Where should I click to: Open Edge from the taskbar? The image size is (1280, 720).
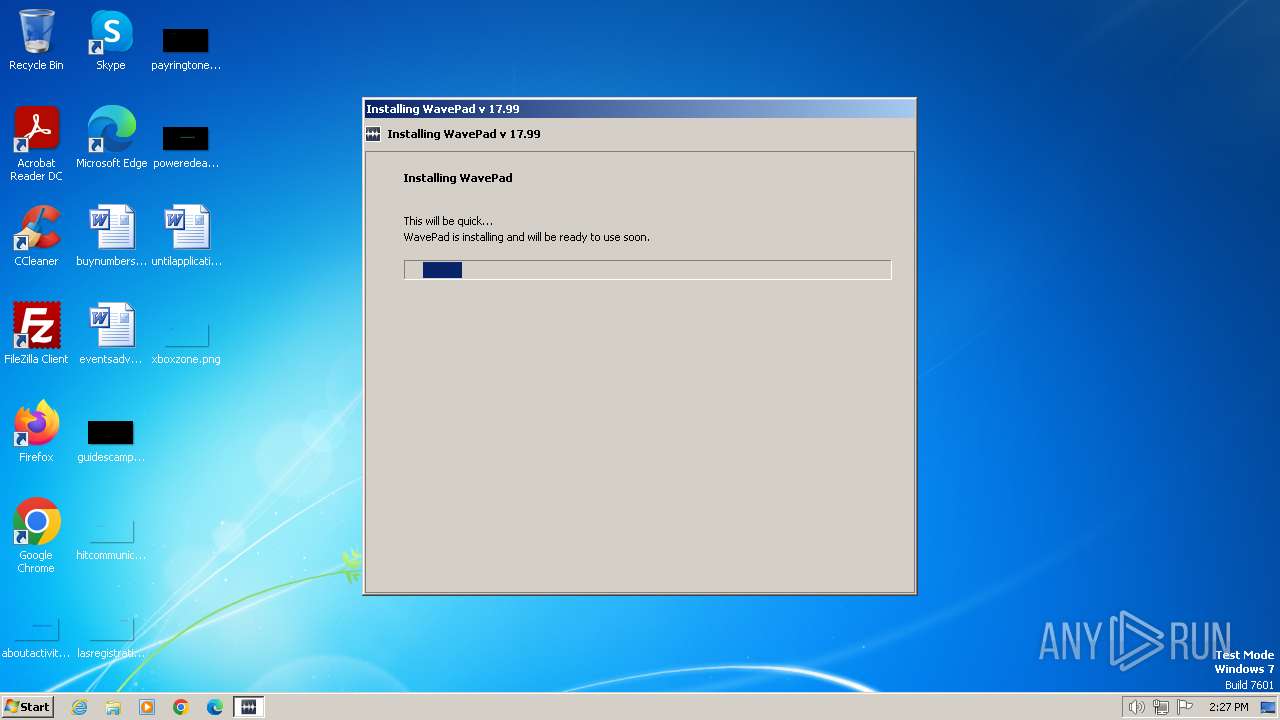tap(215, 707)
